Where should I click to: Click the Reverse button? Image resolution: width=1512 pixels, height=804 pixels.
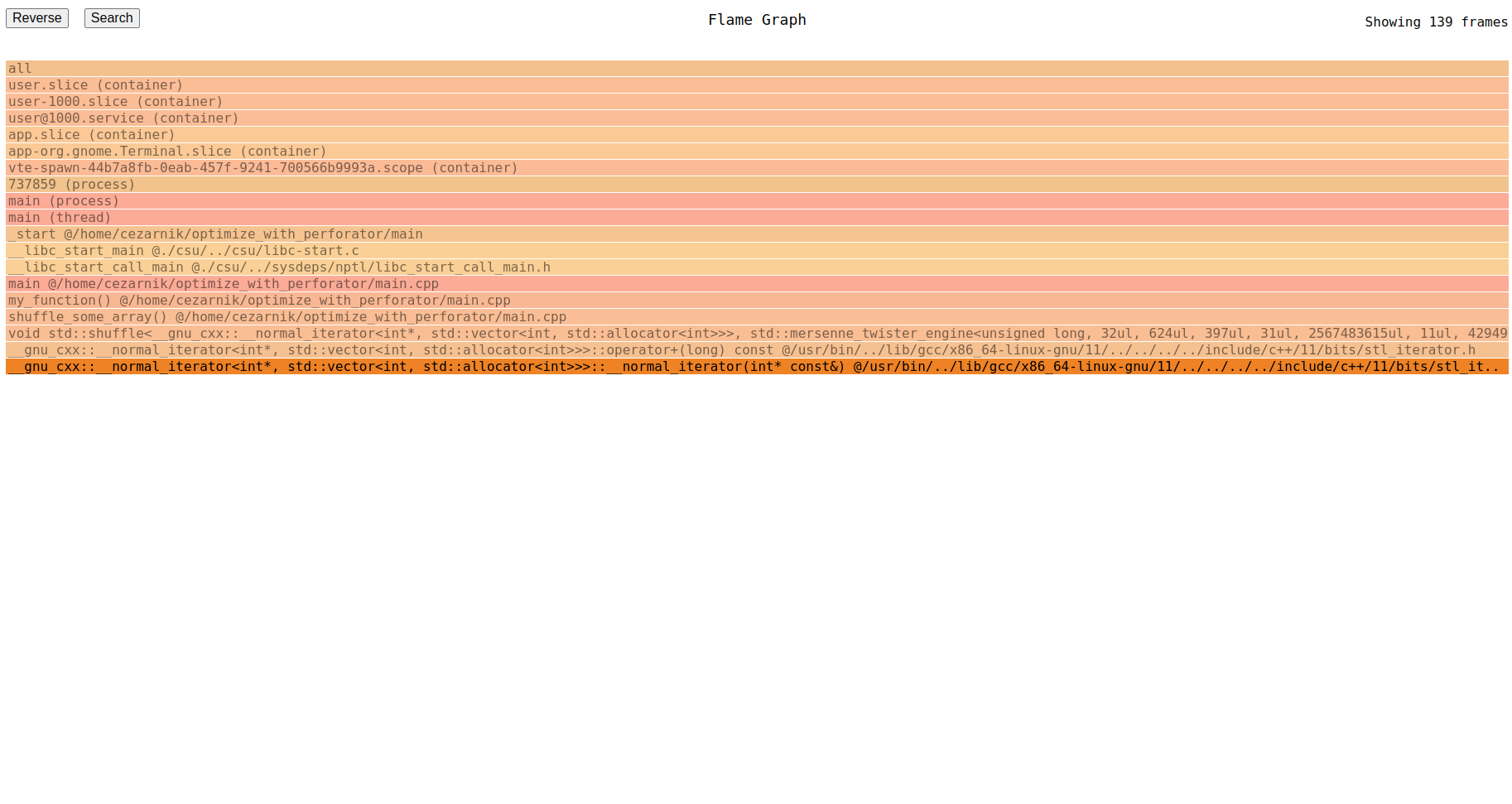(x=37, y=18)
